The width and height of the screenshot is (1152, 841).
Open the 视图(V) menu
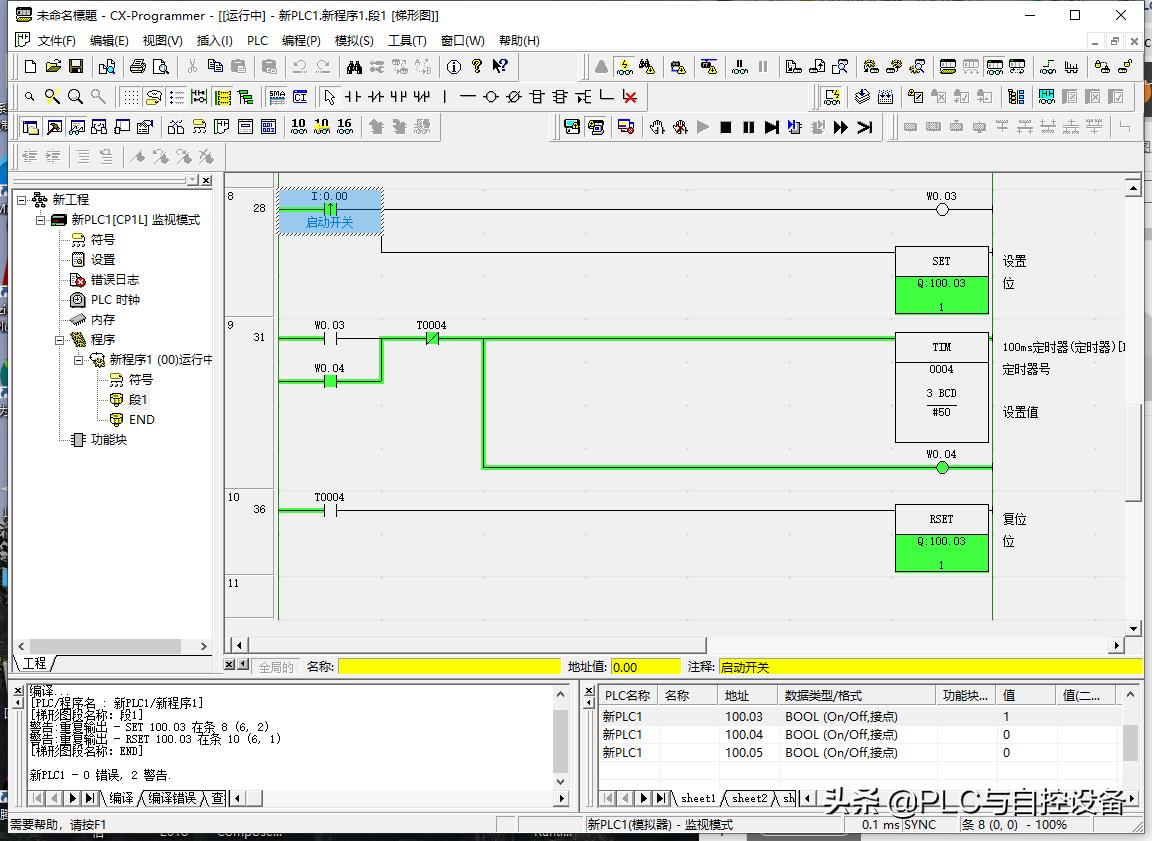click(162, 40)
